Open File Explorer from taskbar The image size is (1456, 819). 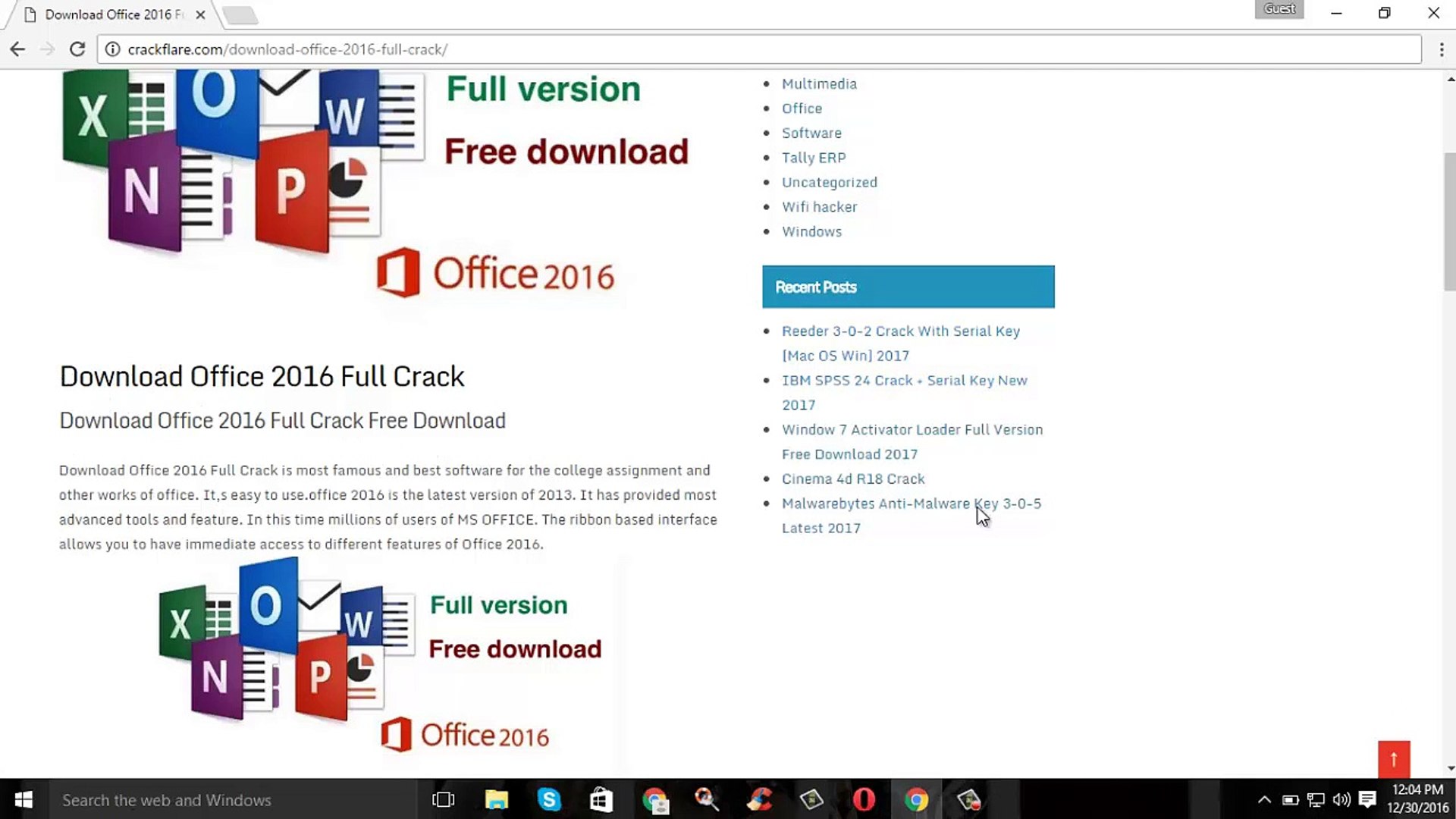tap(497, 800)
